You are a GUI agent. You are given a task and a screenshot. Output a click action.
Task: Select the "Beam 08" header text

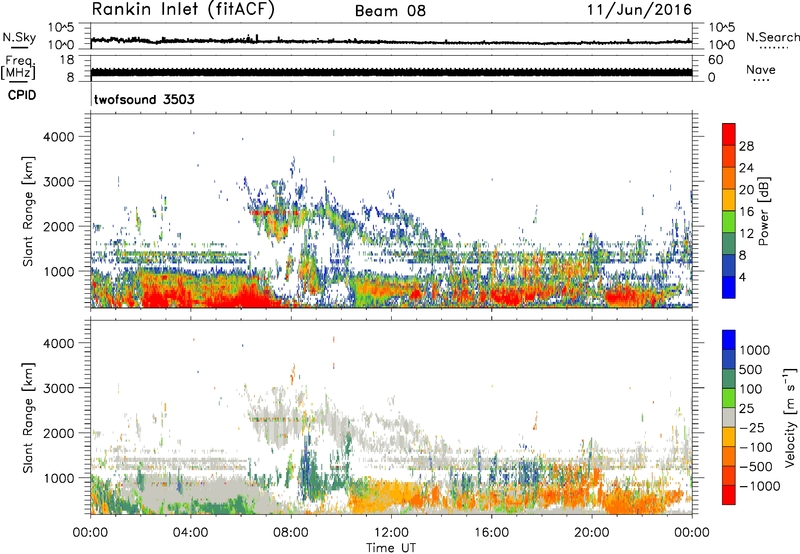tap(390, 11)
